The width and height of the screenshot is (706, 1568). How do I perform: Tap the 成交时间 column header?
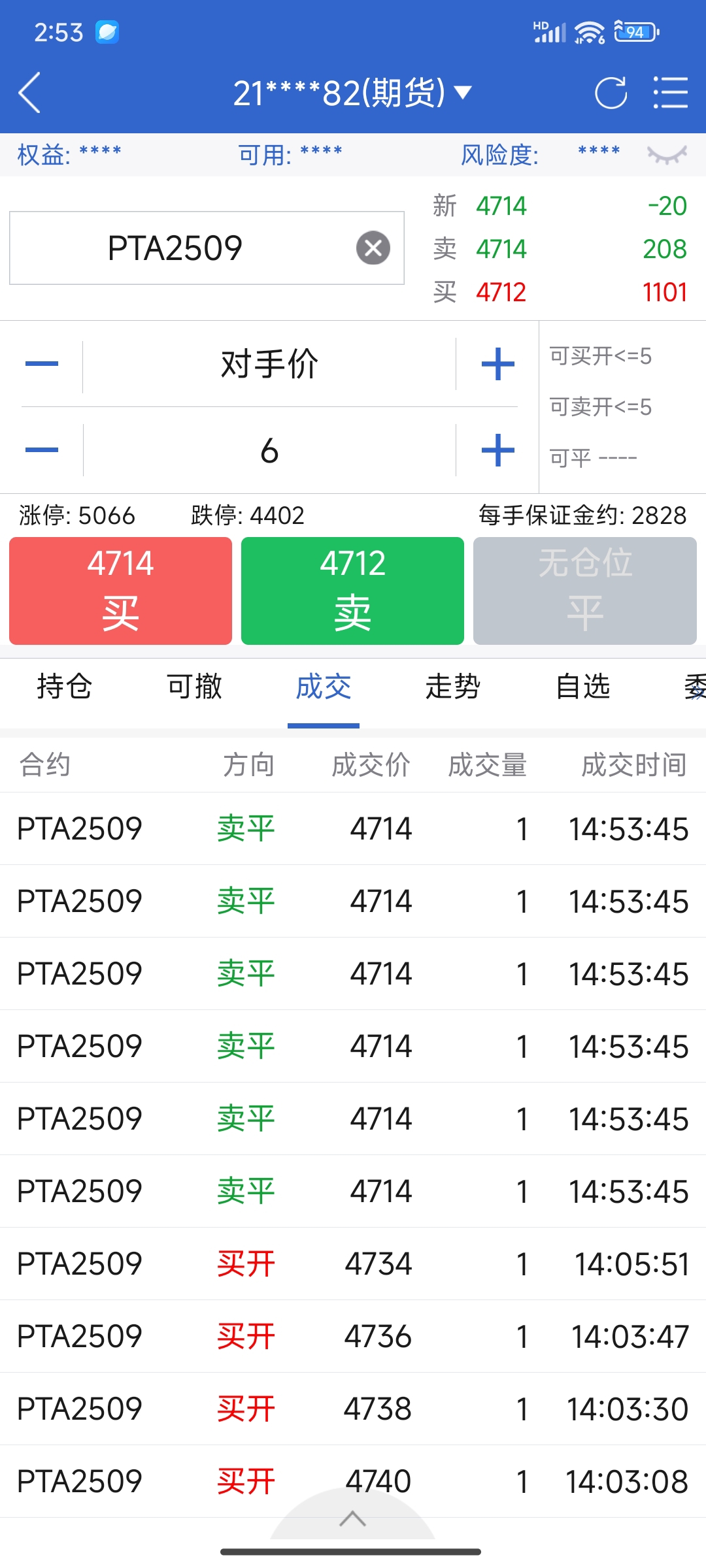[x=634, y=765]
